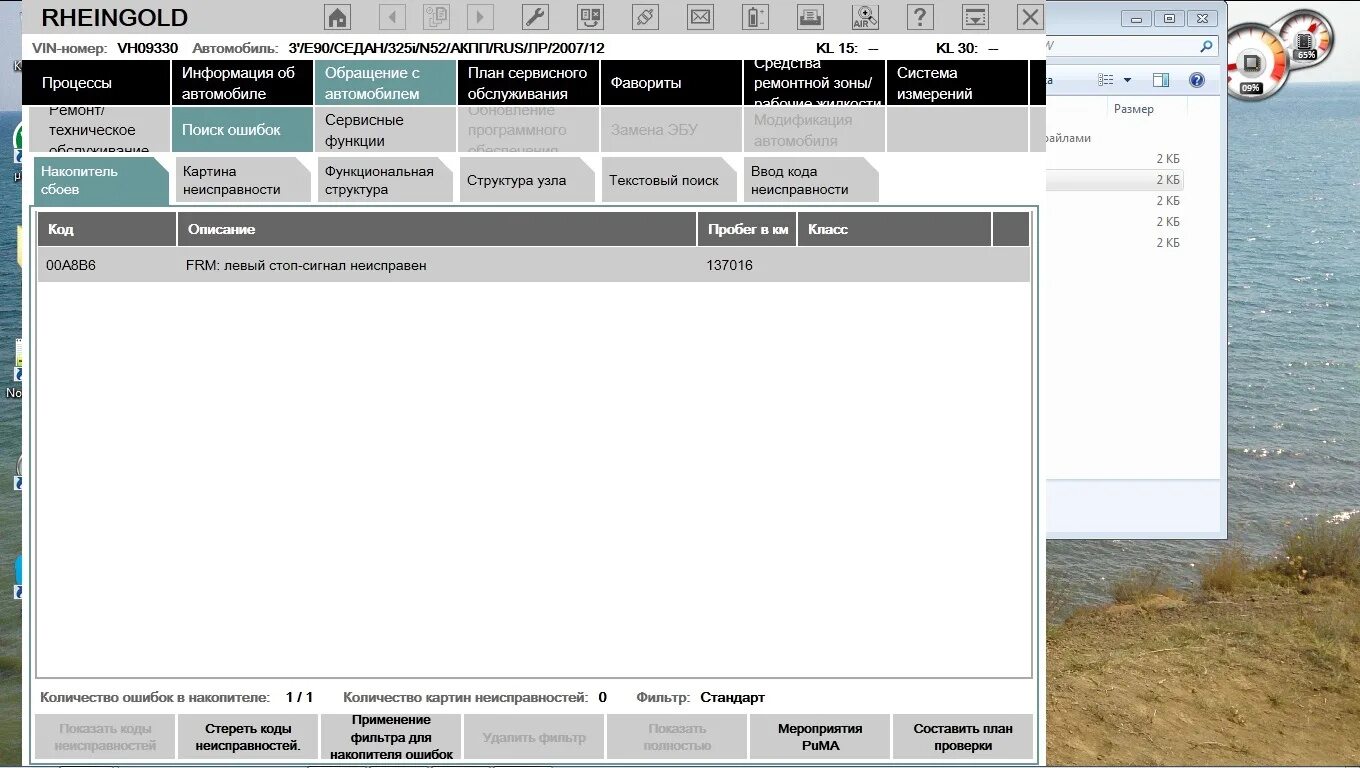Select Обращение с автомобилем menu
This screenshot has width=1360, height=768.
(385, 83)
